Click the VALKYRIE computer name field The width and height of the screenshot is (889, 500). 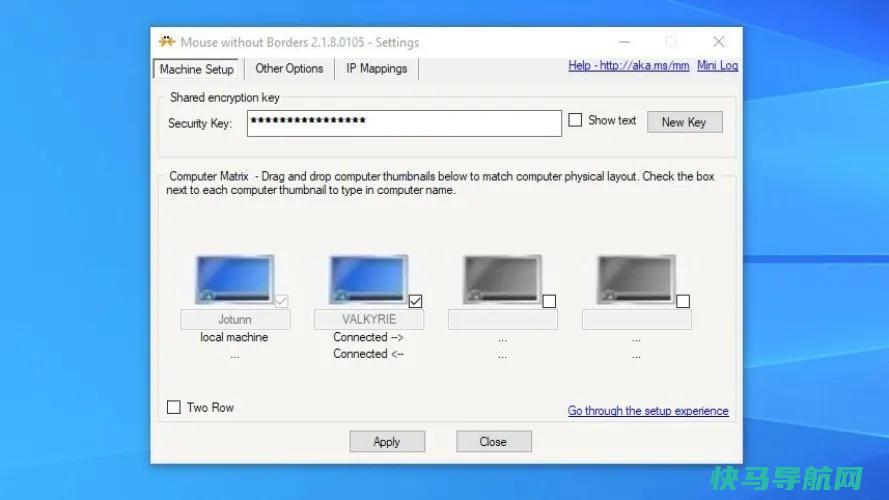[x=369, y=319]
